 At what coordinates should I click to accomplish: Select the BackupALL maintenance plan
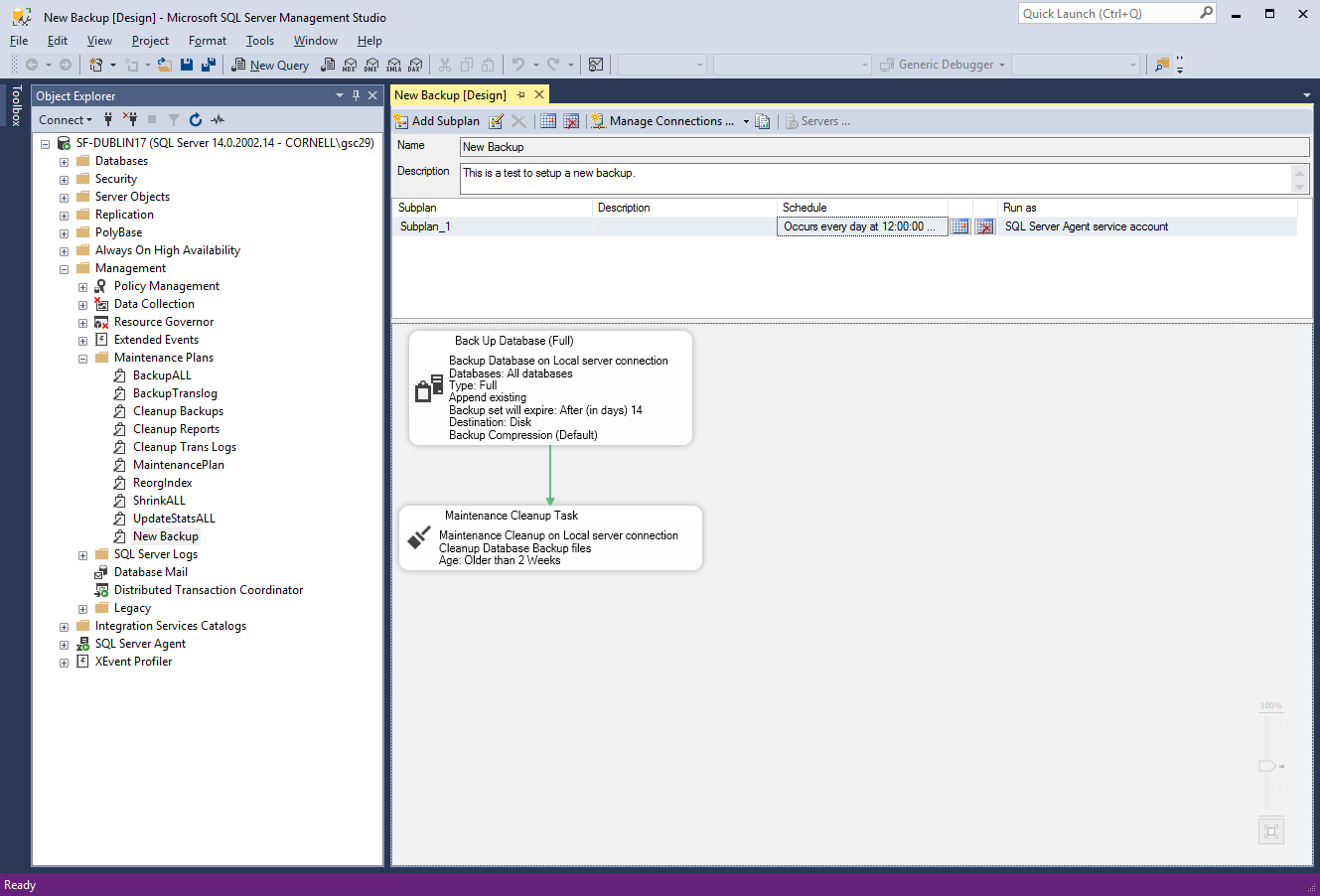pyautogui.click(x=162, y=375)
